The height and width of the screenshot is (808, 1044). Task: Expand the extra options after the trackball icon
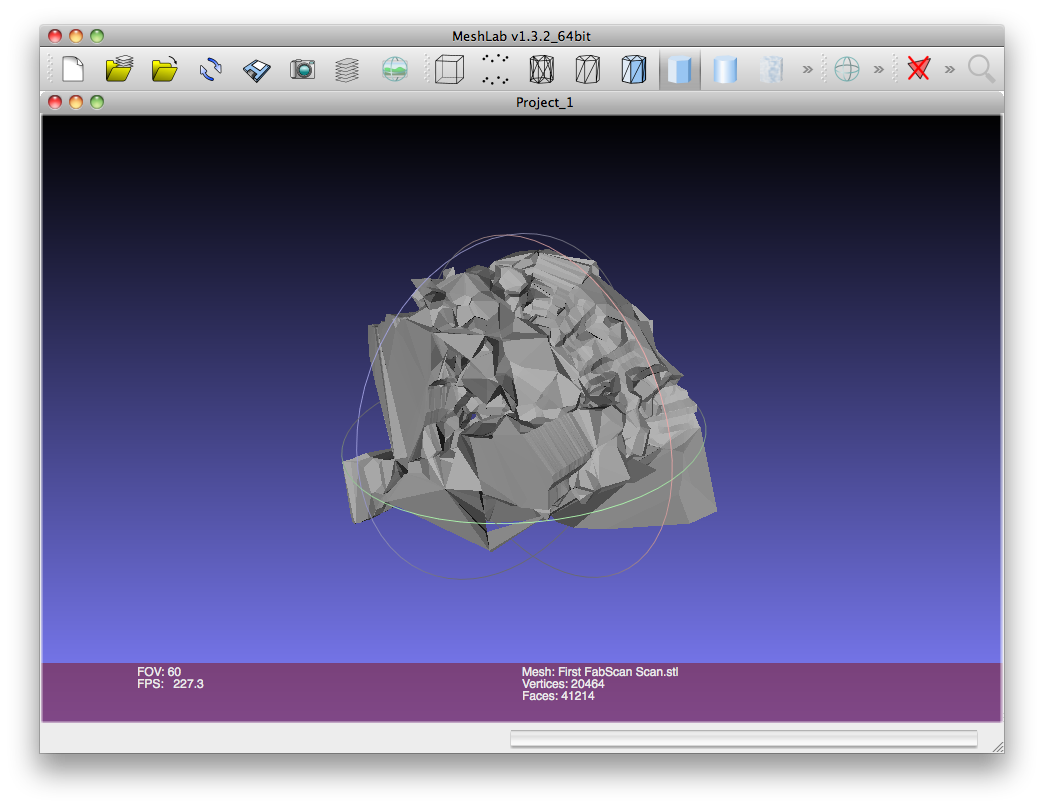tap(877, 69)
